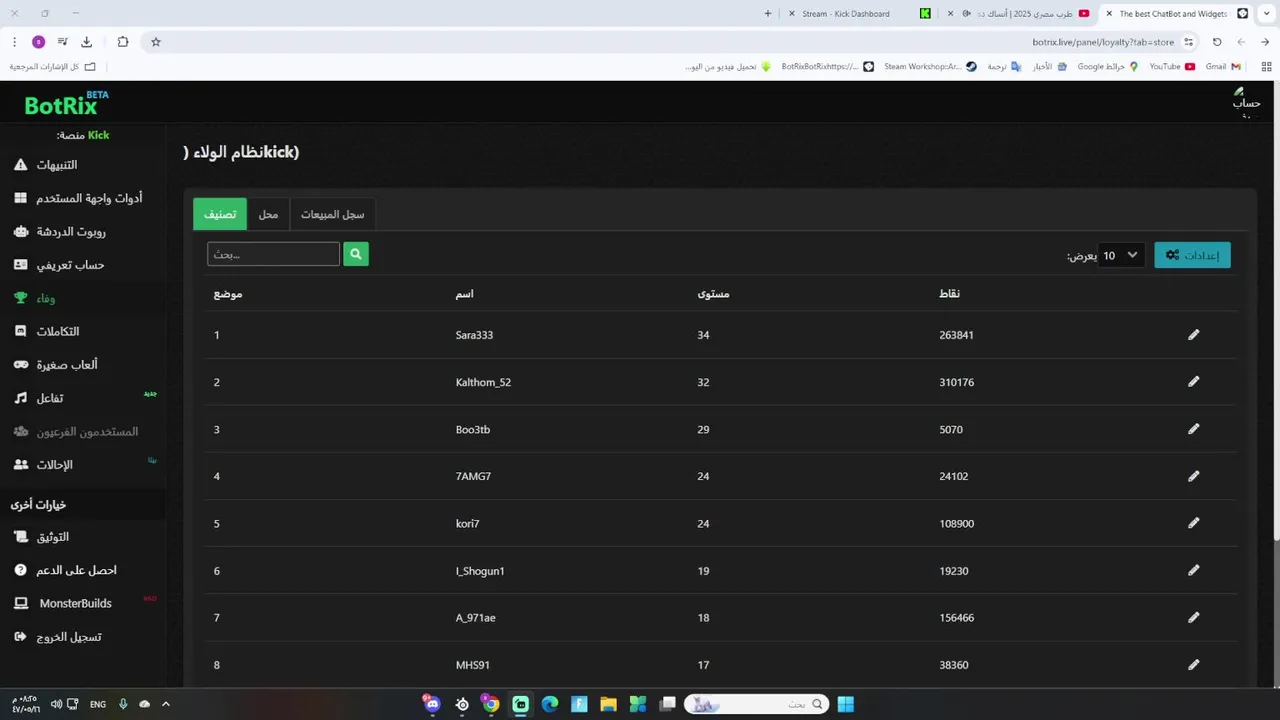Open the خرائط Google maps bookmark
This screenshot has width=1280, height=720.
coord(1107,67)
